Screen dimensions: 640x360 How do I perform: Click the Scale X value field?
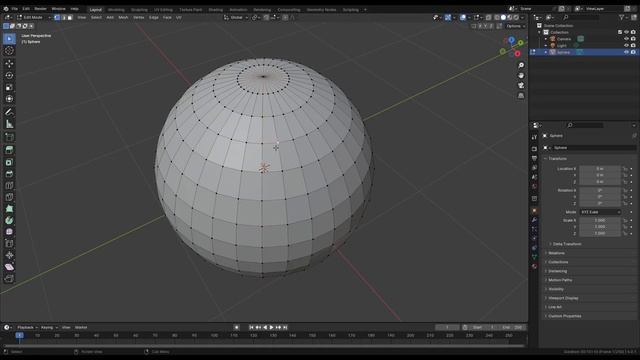point(600,220)
